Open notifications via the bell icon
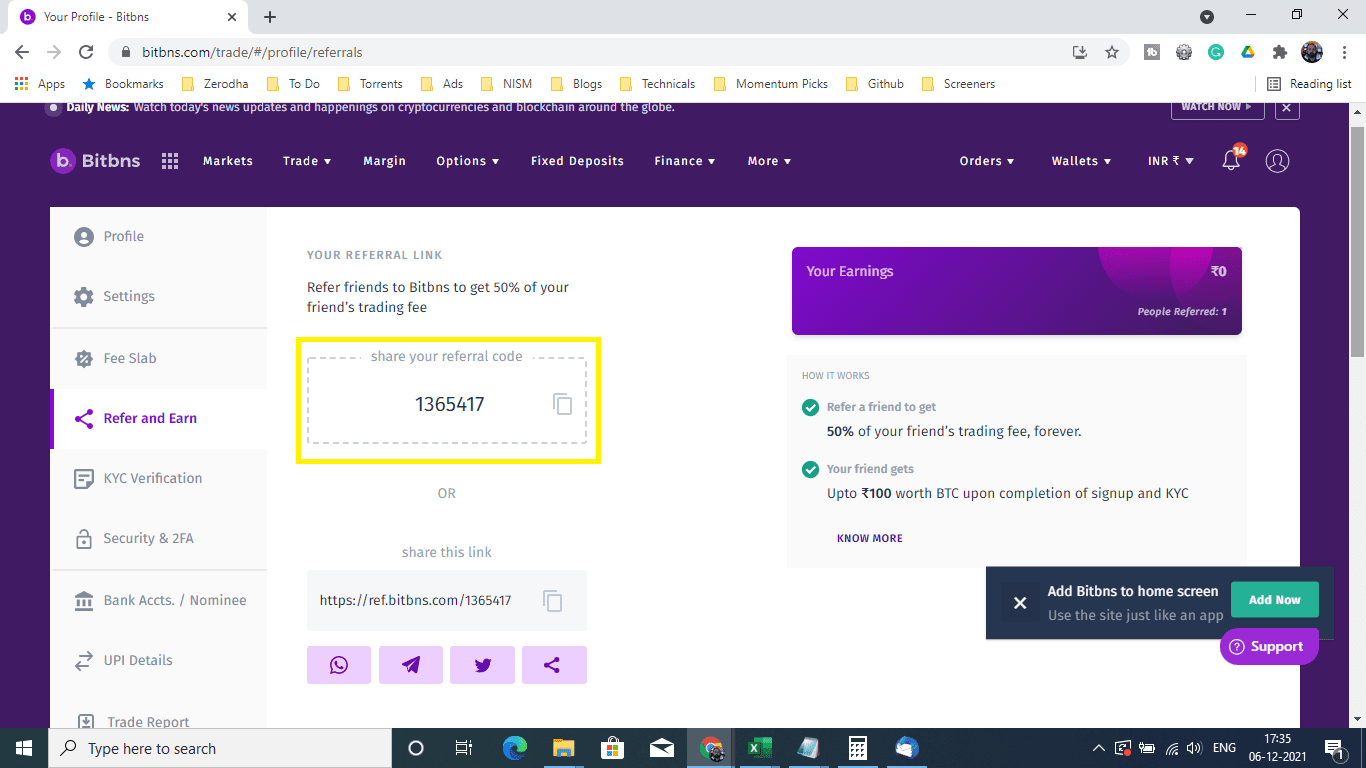The width and height of the screenshot is (1366, 768). click(1230, 160)
